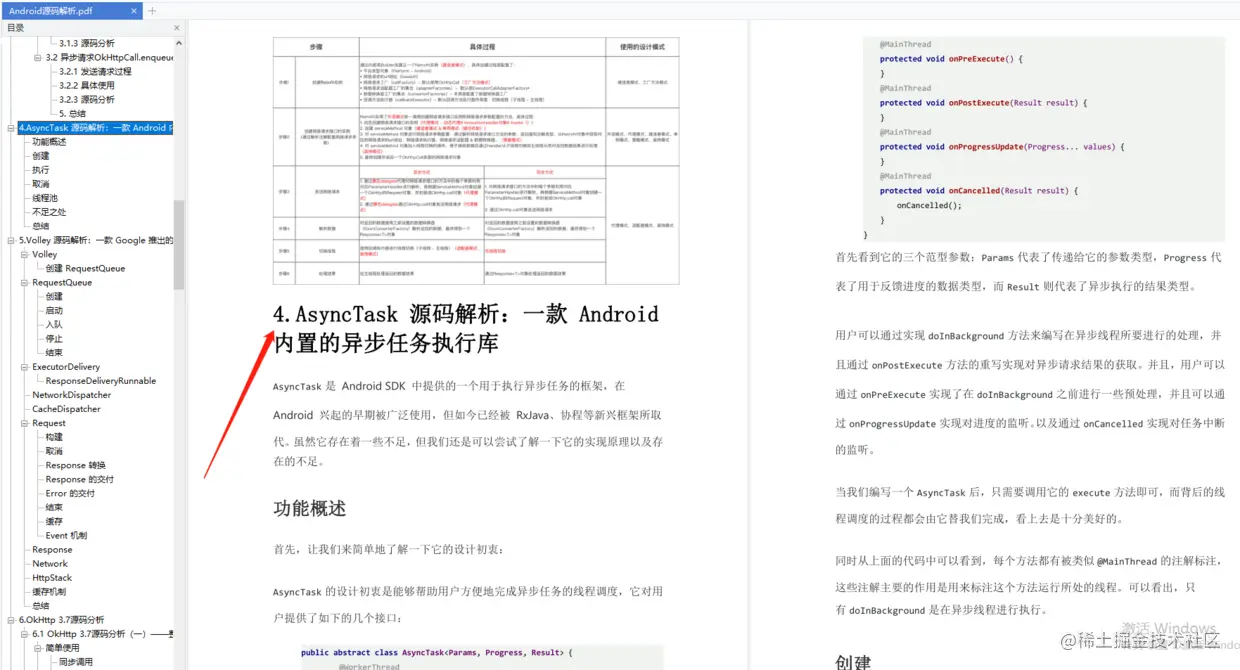This screenshot has width=1240, height=670.
Task: Collapse the 5.Volley 源码解析 node
Action: 11,241
